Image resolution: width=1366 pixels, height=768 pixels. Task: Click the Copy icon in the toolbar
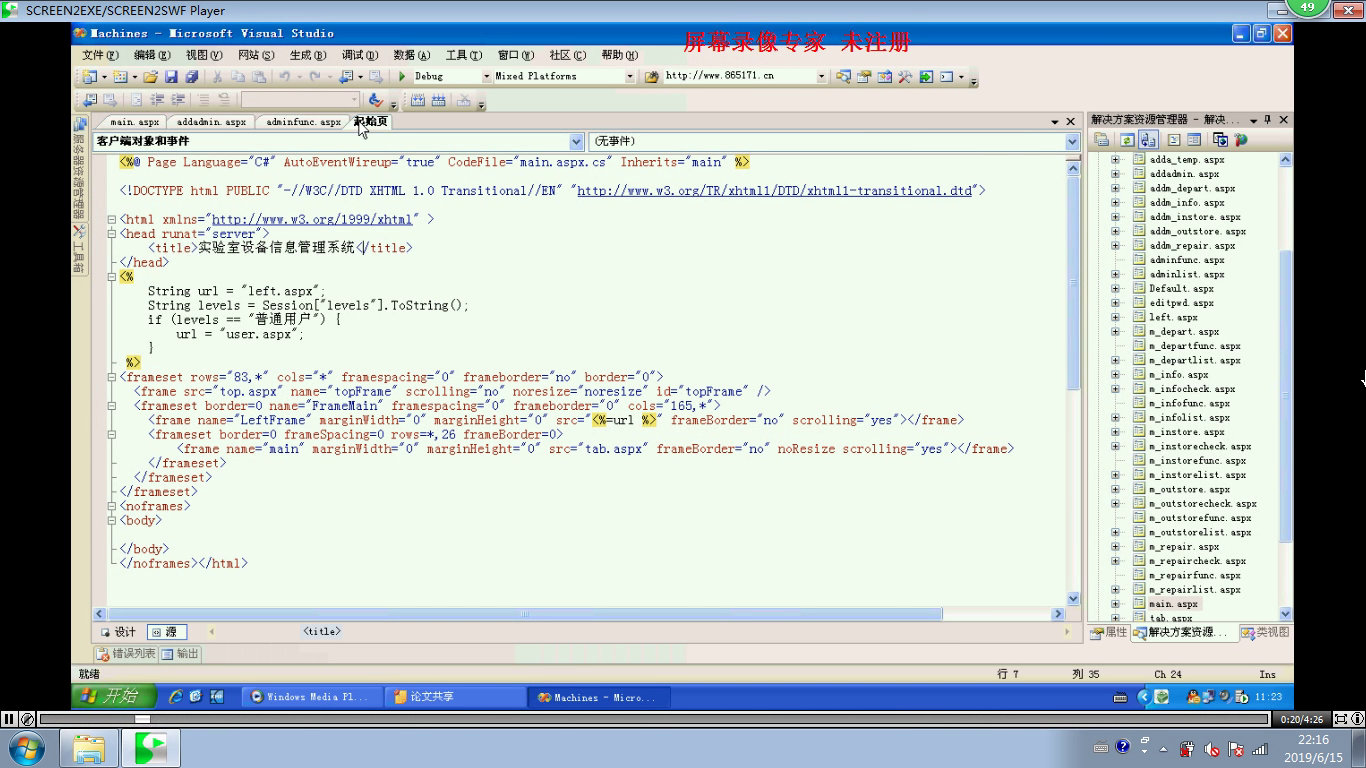tap(238, 76)
